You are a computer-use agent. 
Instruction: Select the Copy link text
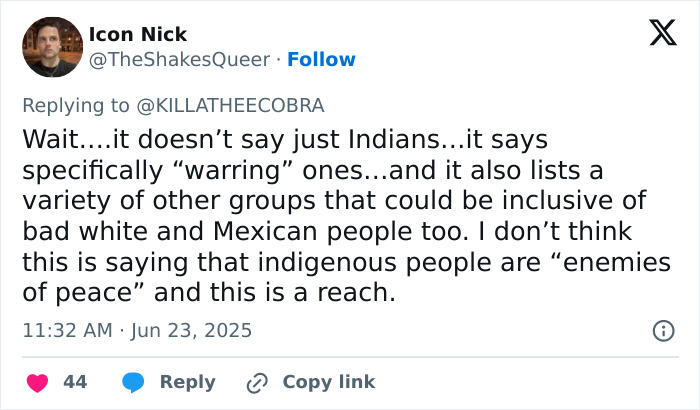(329, 382)
